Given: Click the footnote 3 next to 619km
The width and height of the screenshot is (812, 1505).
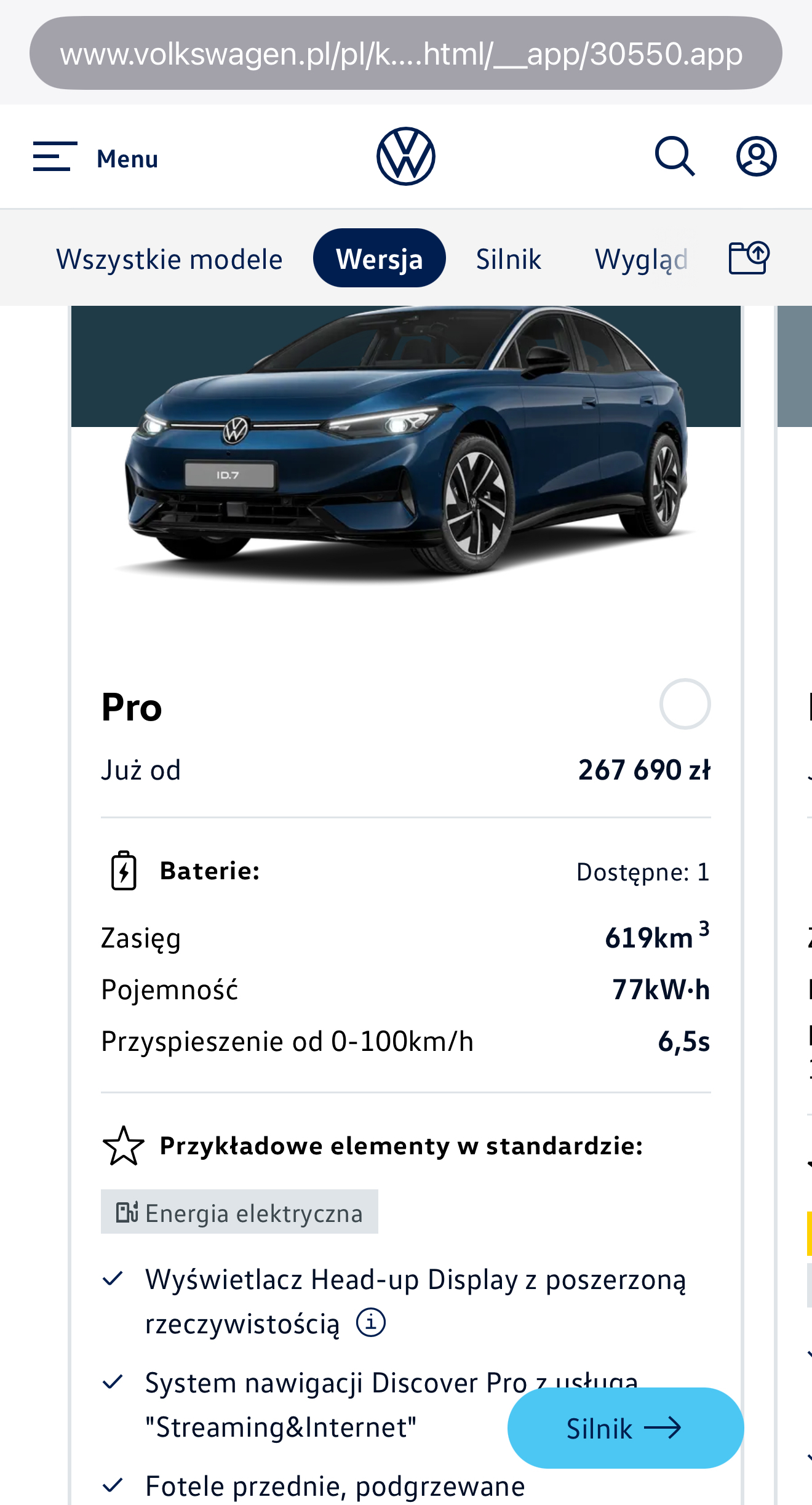Looking at the screenshot, I should point(704,928).
